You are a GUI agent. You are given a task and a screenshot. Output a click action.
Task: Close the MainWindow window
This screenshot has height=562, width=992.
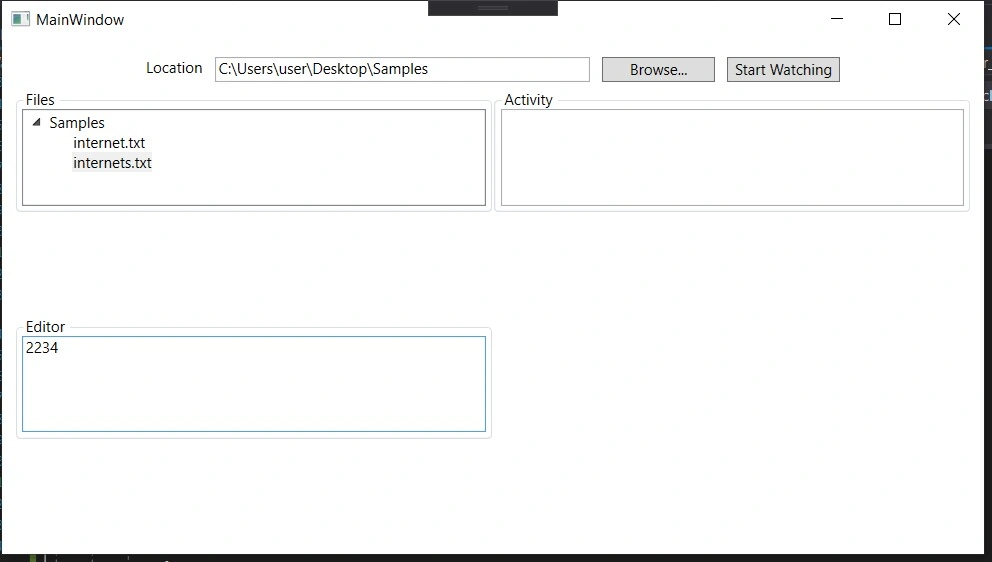[953, 19]
